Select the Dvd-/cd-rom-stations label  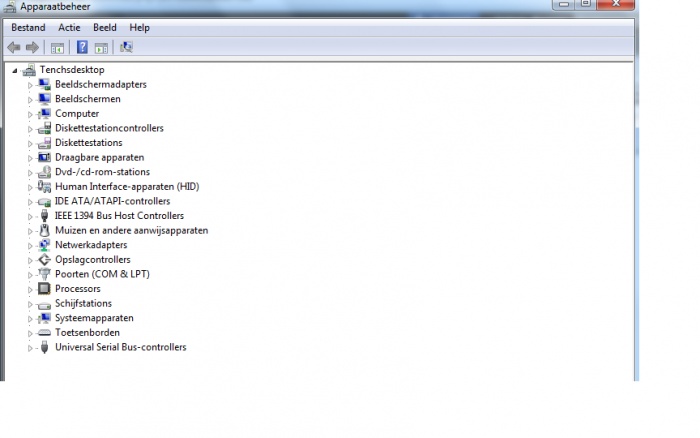click(102, 172)
